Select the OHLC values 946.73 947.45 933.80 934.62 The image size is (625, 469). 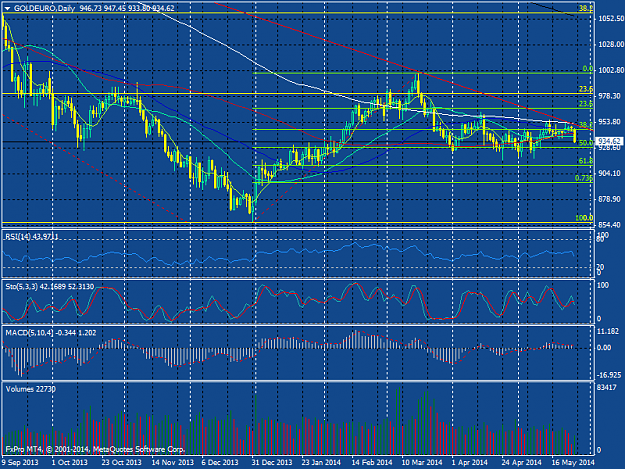(128, 8)
